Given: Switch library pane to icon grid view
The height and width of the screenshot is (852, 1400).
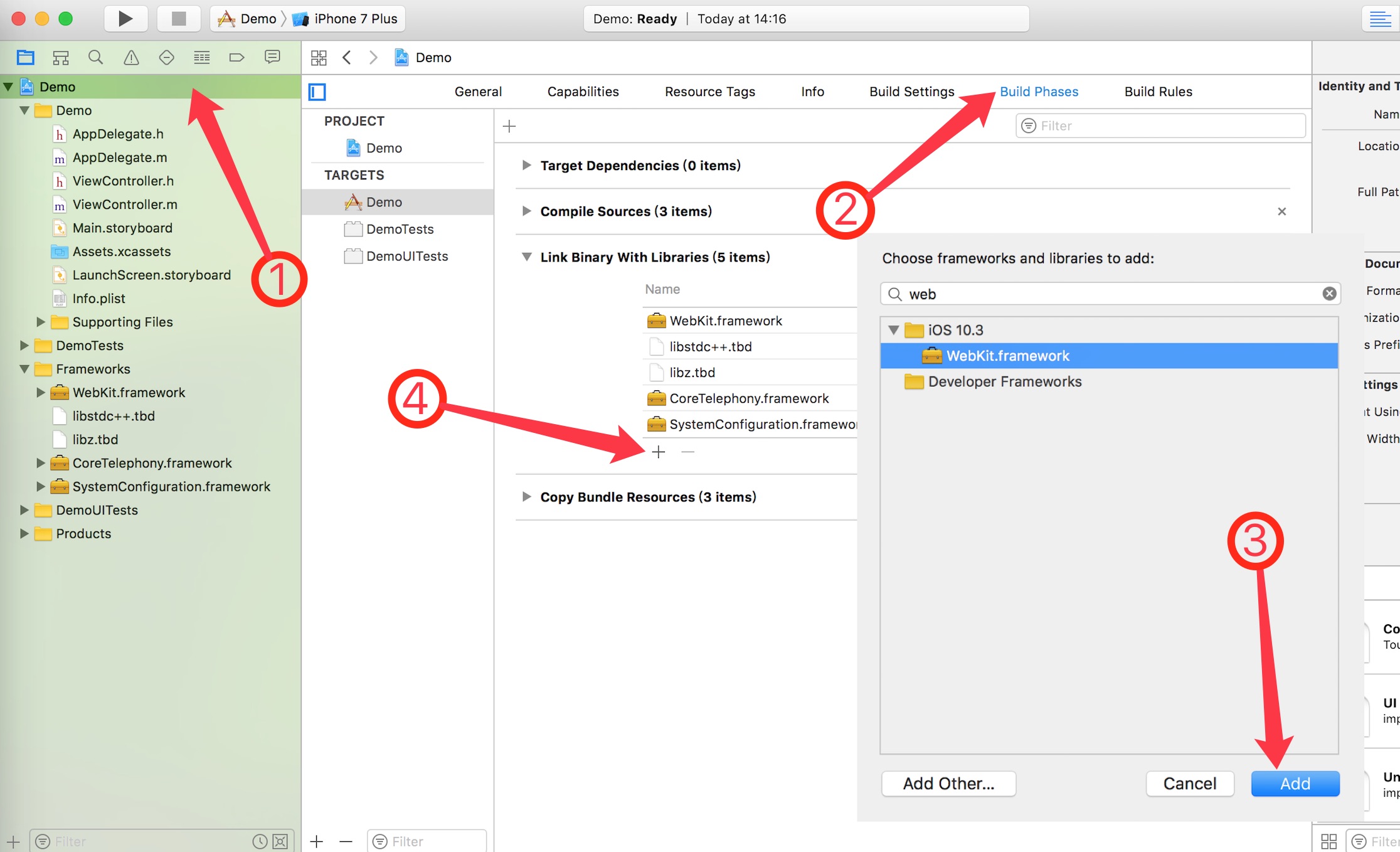Looking at the screenshot, I should [x=1328, y=841].
